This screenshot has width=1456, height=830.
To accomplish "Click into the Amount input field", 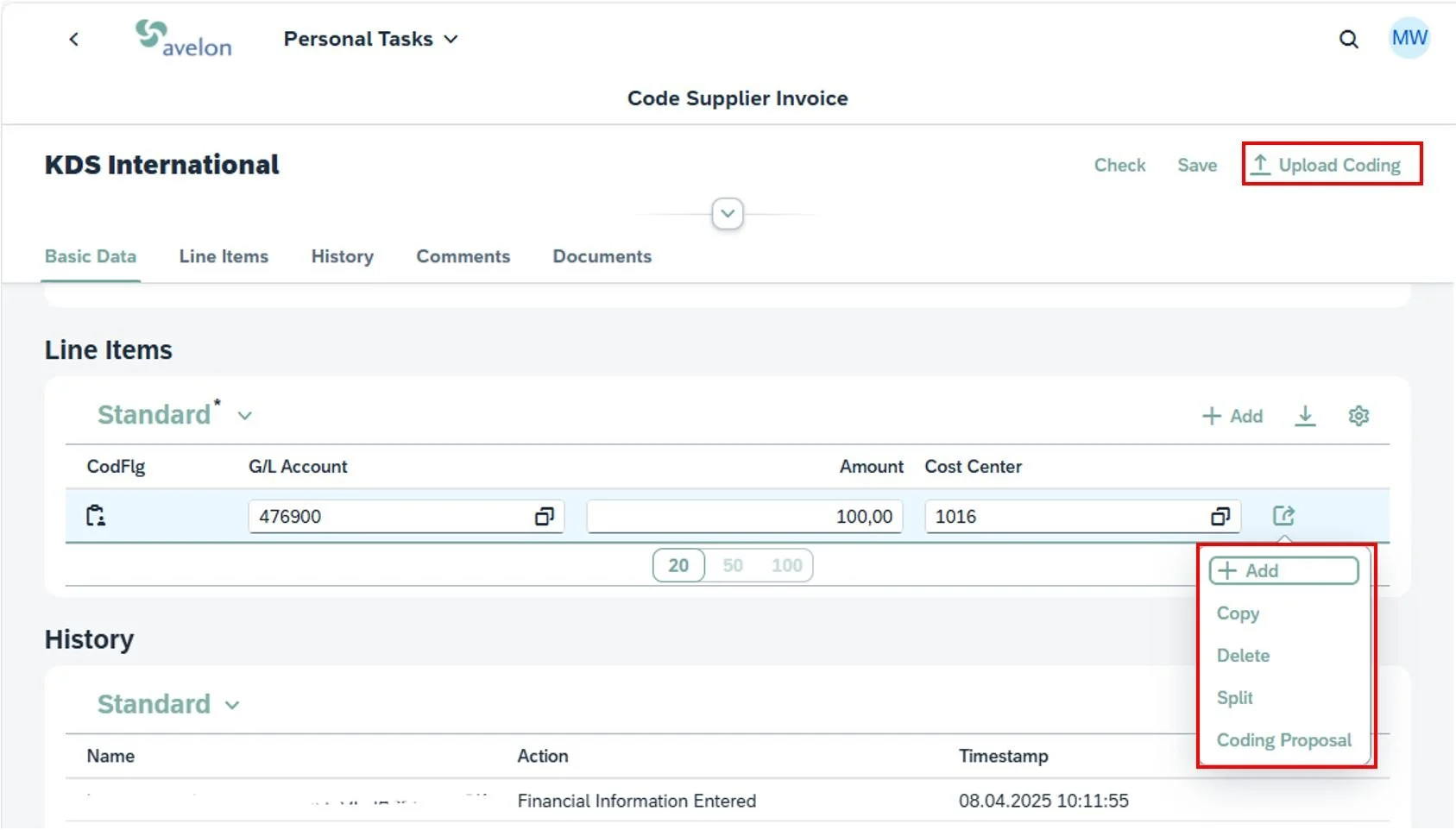I will (x=745, y=517).
